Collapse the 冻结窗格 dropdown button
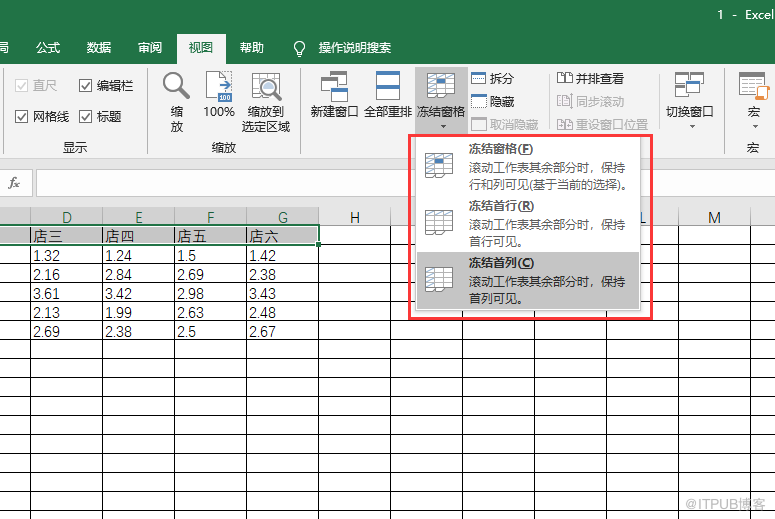This screenshot has height=519, width=775. 441,100
